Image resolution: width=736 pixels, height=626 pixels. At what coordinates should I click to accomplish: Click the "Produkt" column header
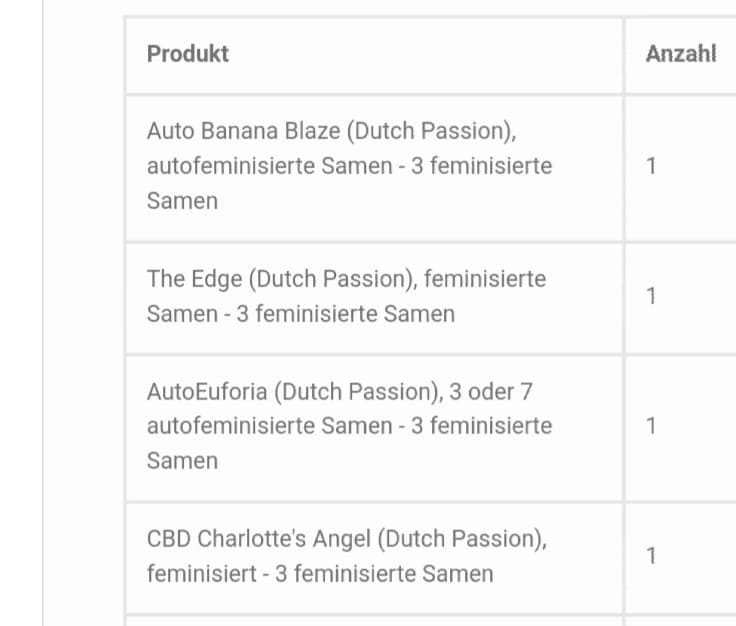[x=188, y=54]
